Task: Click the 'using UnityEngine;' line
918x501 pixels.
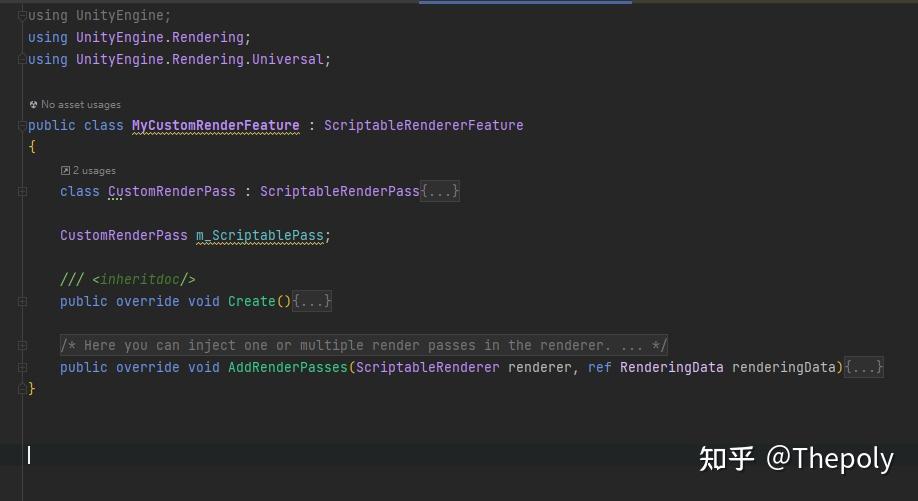Action: (x=100, y=16)
